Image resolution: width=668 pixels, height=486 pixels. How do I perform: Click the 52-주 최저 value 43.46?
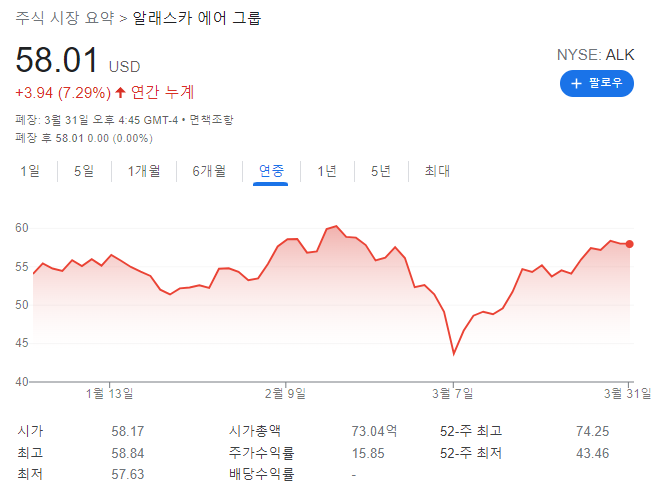click(x=593, y=453)
